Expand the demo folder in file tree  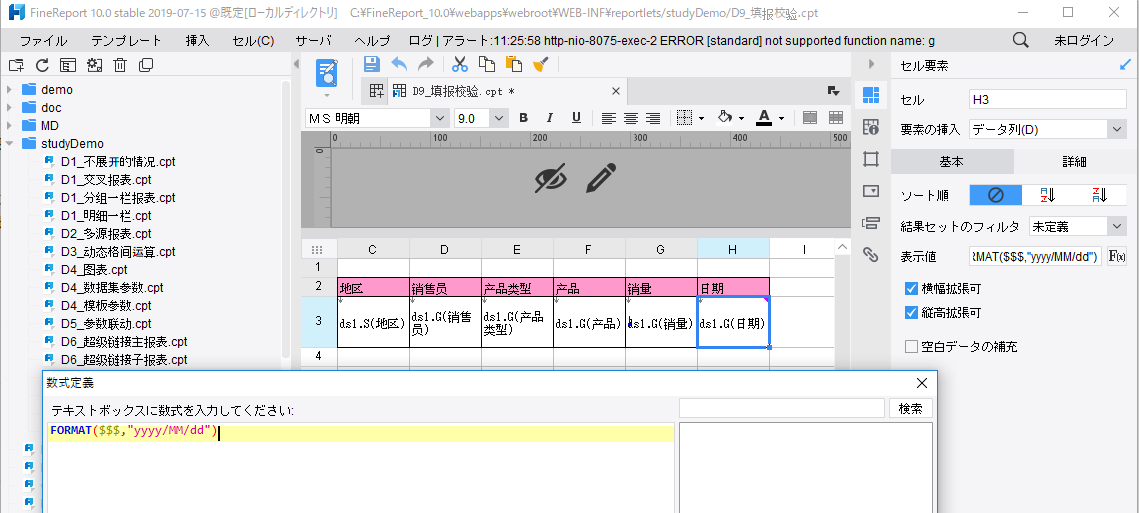click(10, 90)
